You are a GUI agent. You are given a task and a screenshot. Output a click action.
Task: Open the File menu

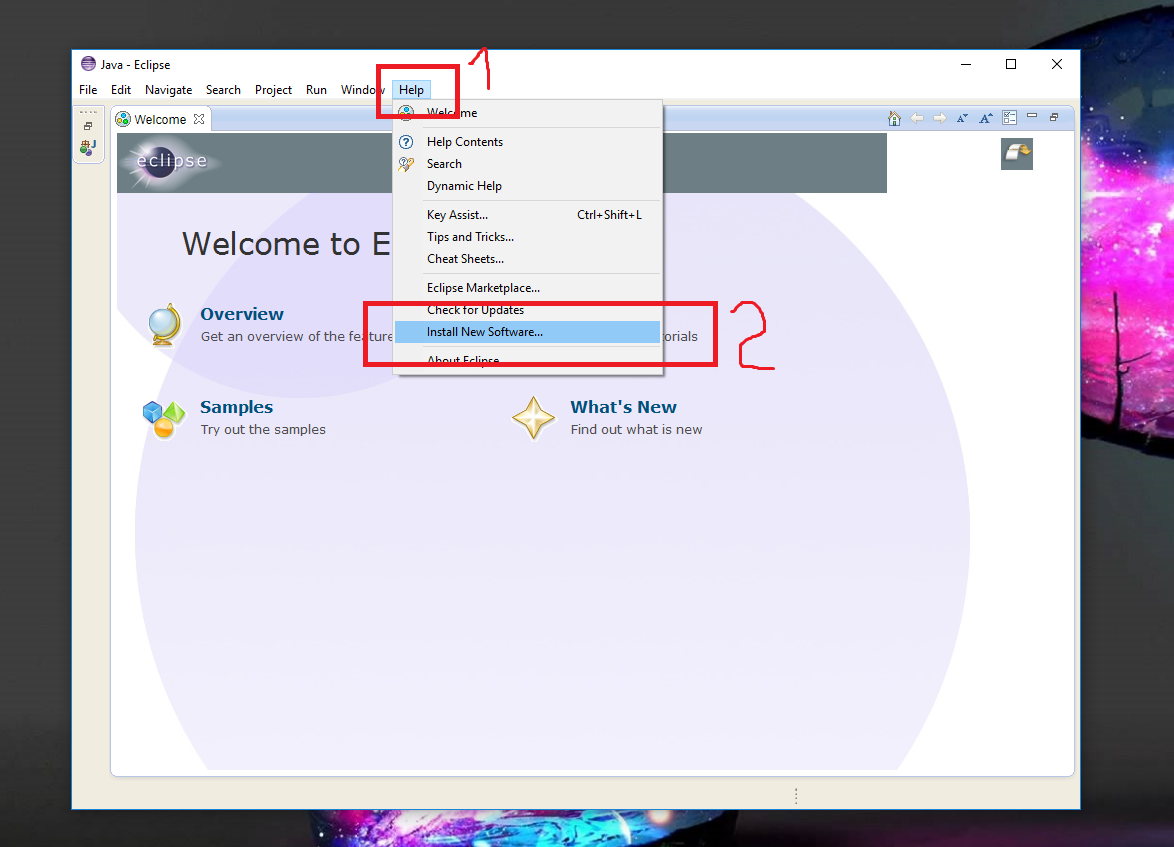click(88, 90)
